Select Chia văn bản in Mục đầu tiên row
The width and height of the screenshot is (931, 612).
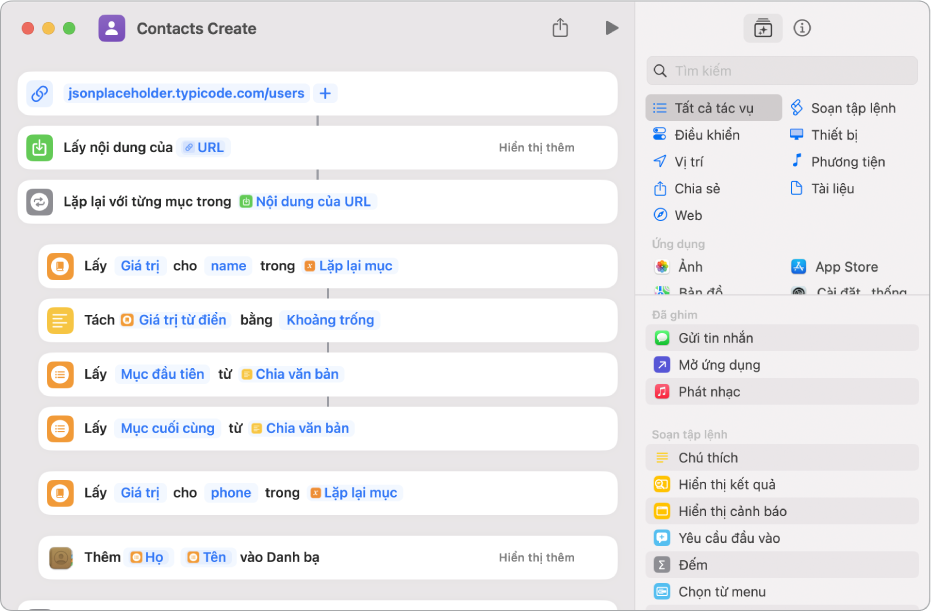point(291,375)
